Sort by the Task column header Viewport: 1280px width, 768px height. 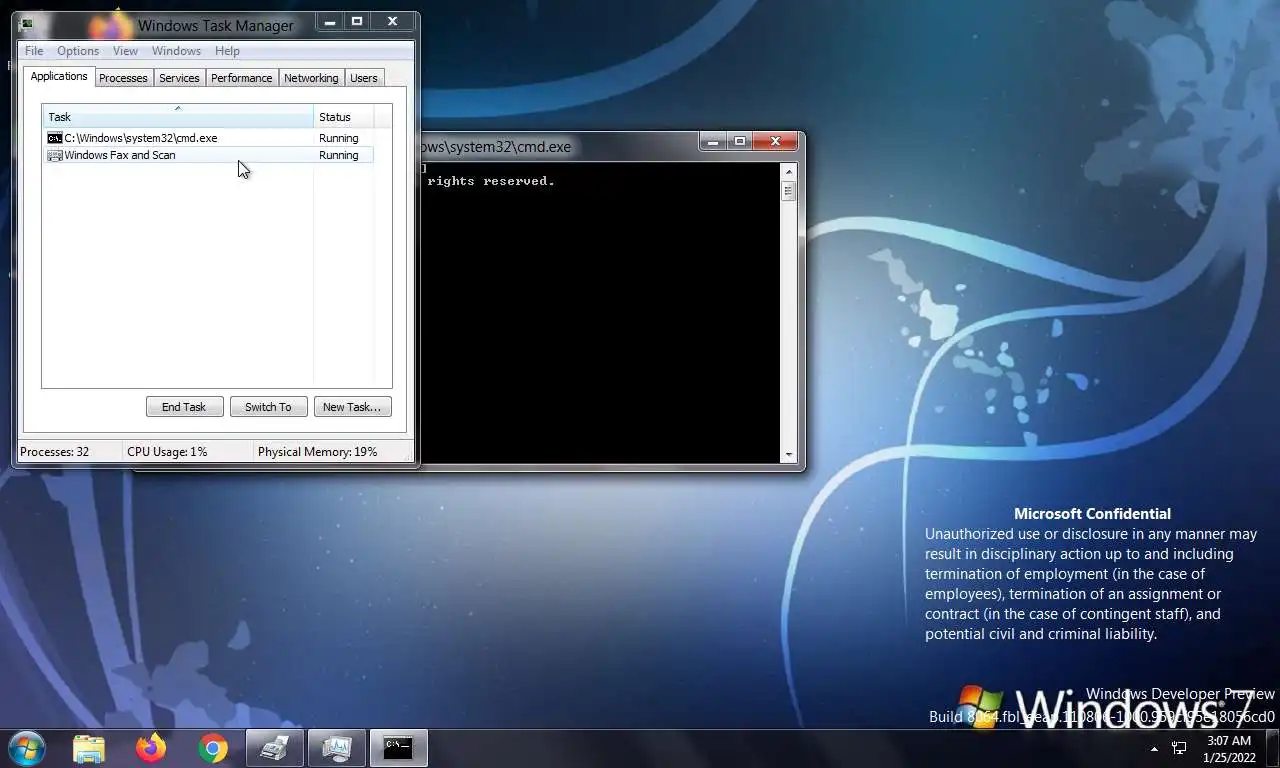(x=178, y=117)
